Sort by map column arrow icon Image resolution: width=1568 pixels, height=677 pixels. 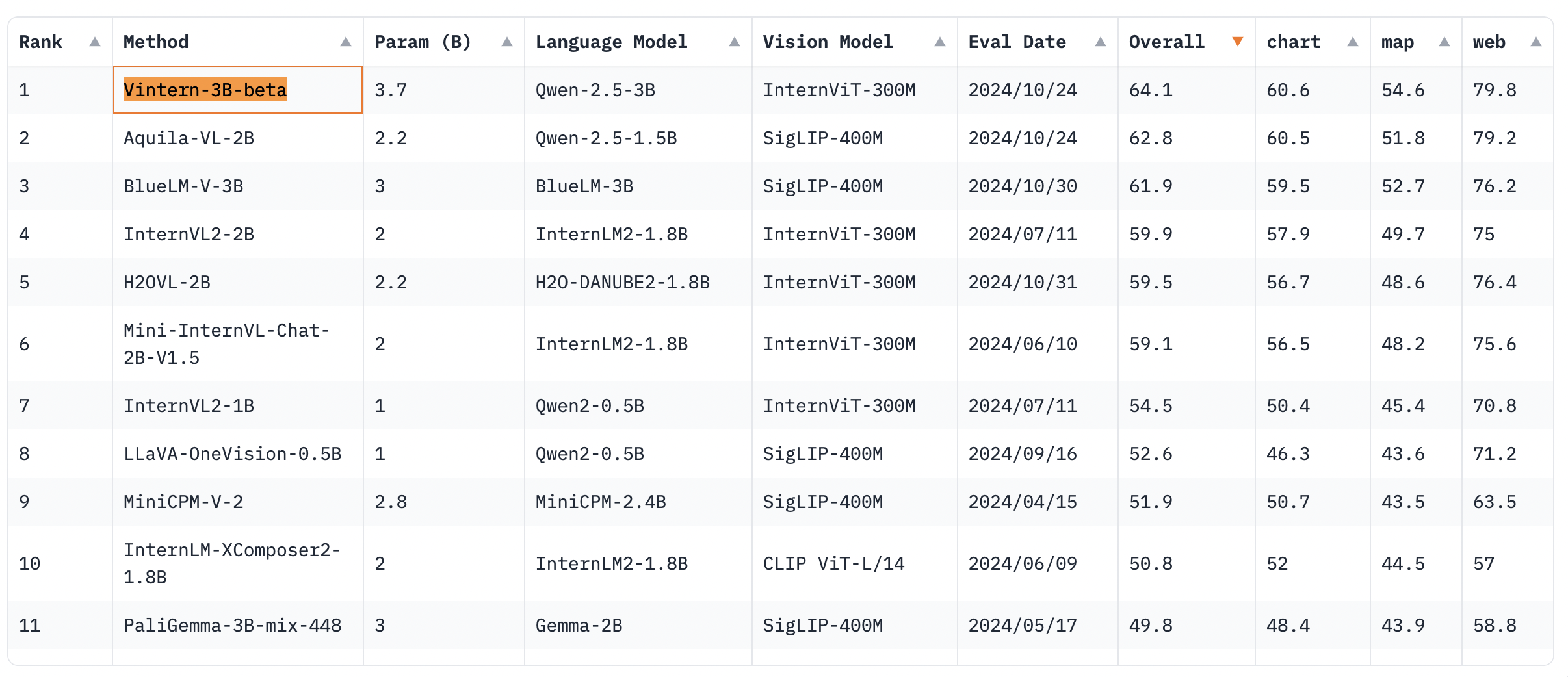point(1444,42)
